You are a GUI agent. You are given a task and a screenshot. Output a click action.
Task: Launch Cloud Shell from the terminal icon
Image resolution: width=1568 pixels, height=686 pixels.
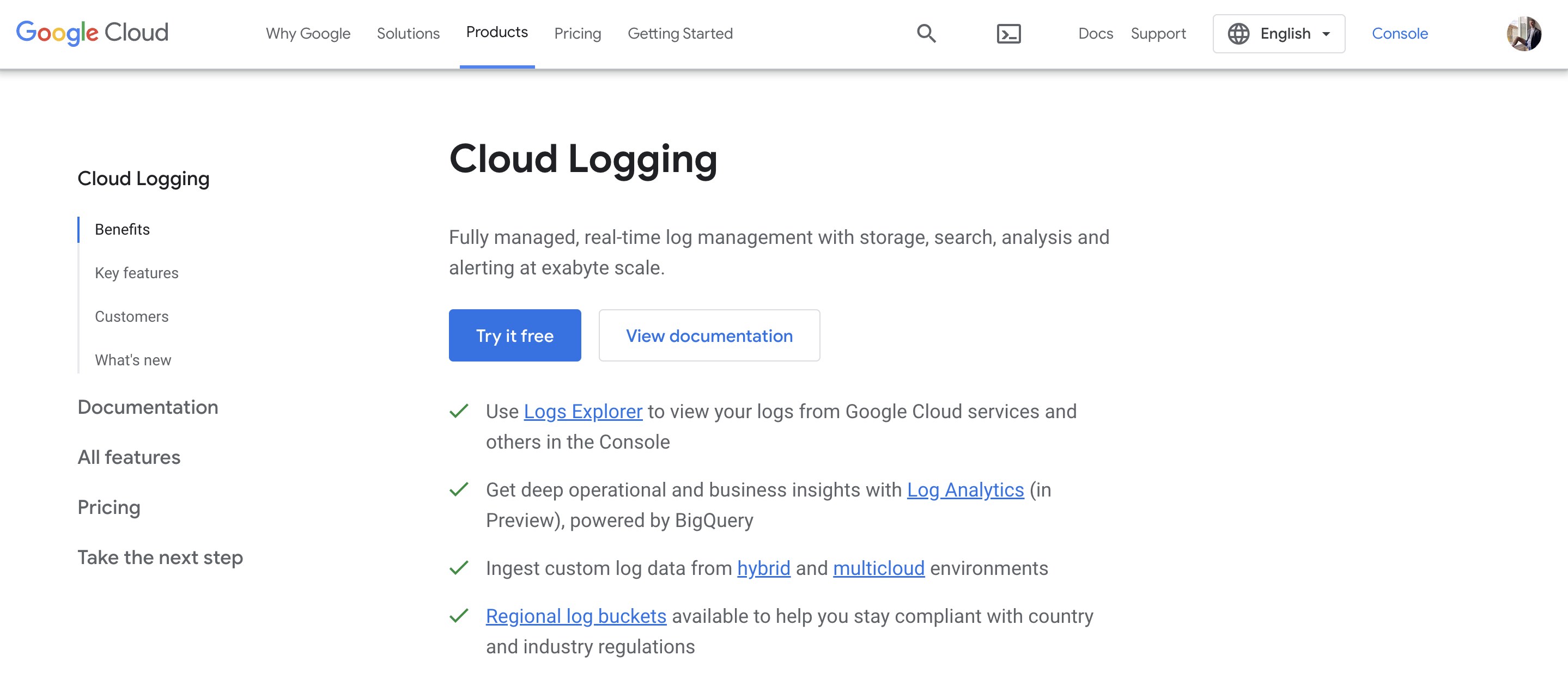pyautogui.click(x=1008, y=33)
